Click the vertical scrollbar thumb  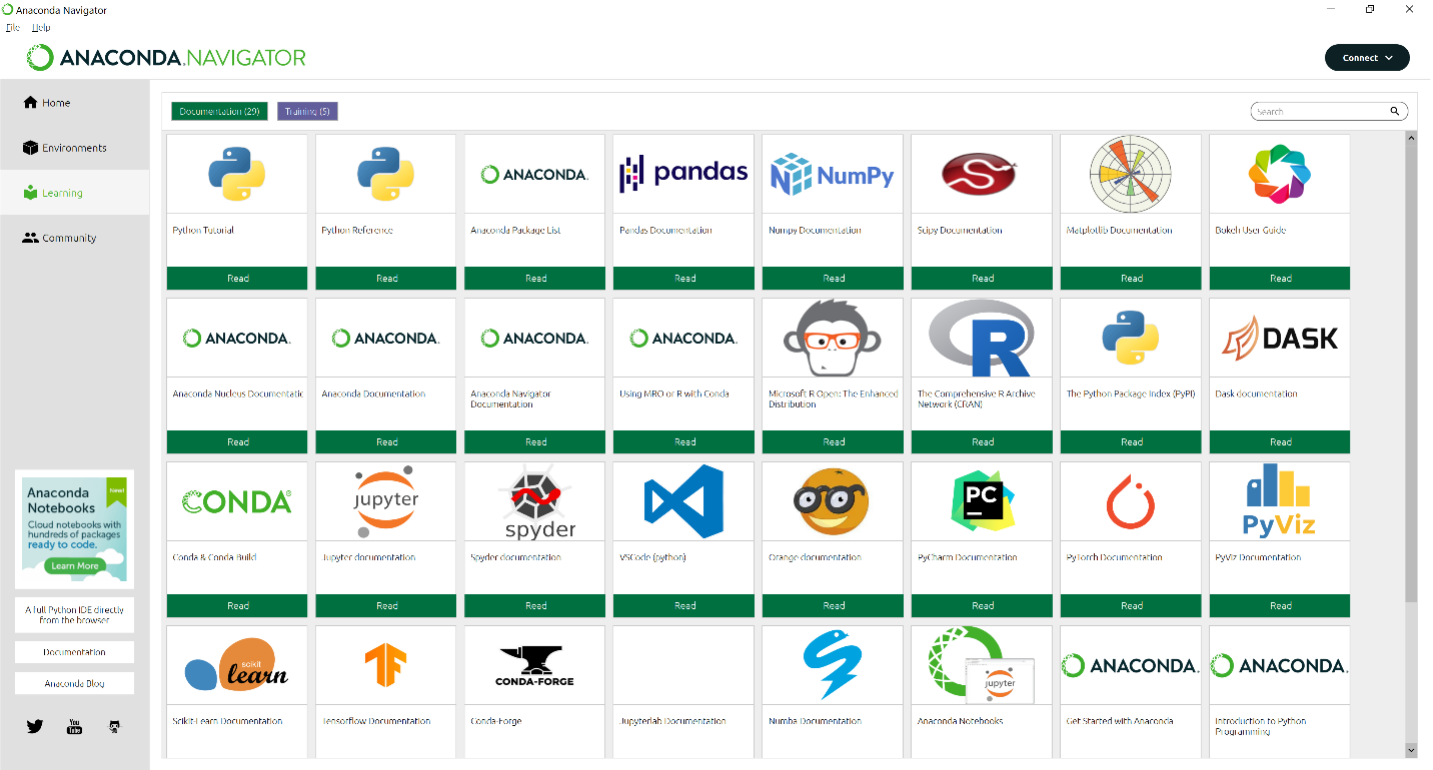(x=1411, y=373)
